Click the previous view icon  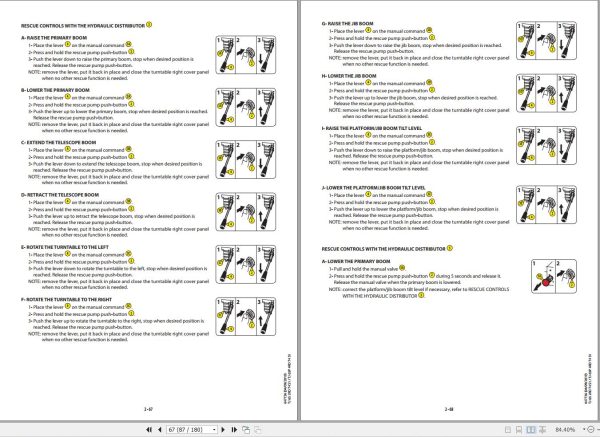[x=246, y=430]
